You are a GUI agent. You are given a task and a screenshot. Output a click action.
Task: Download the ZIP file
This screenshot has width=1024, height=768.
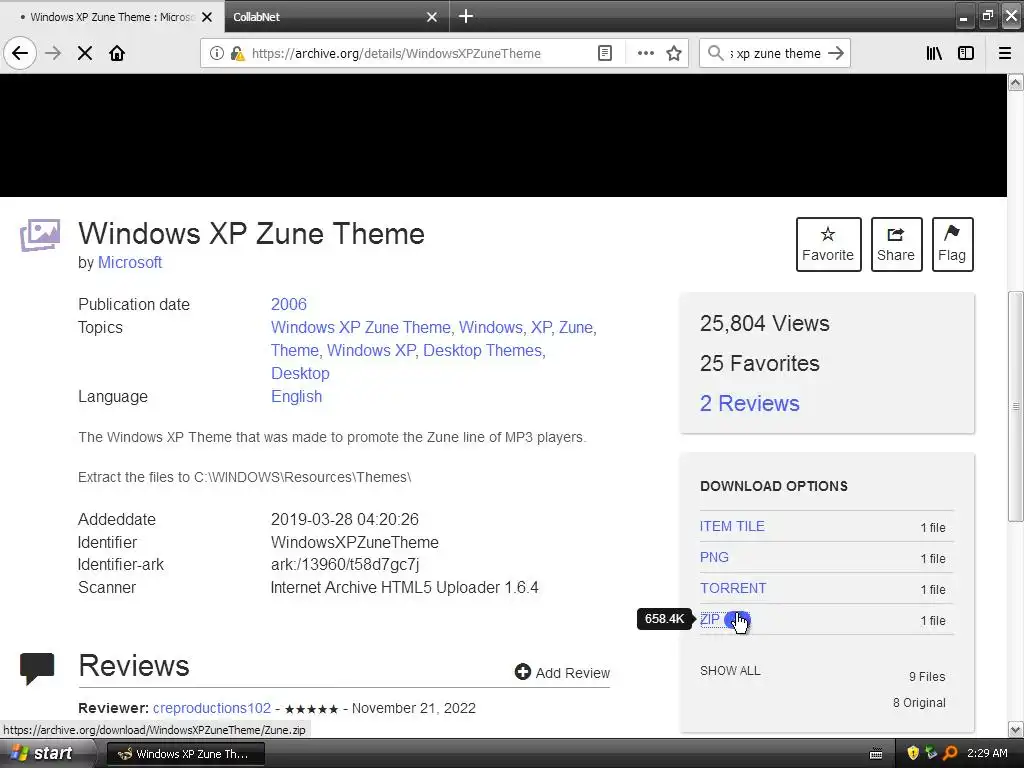coord(710,619)
